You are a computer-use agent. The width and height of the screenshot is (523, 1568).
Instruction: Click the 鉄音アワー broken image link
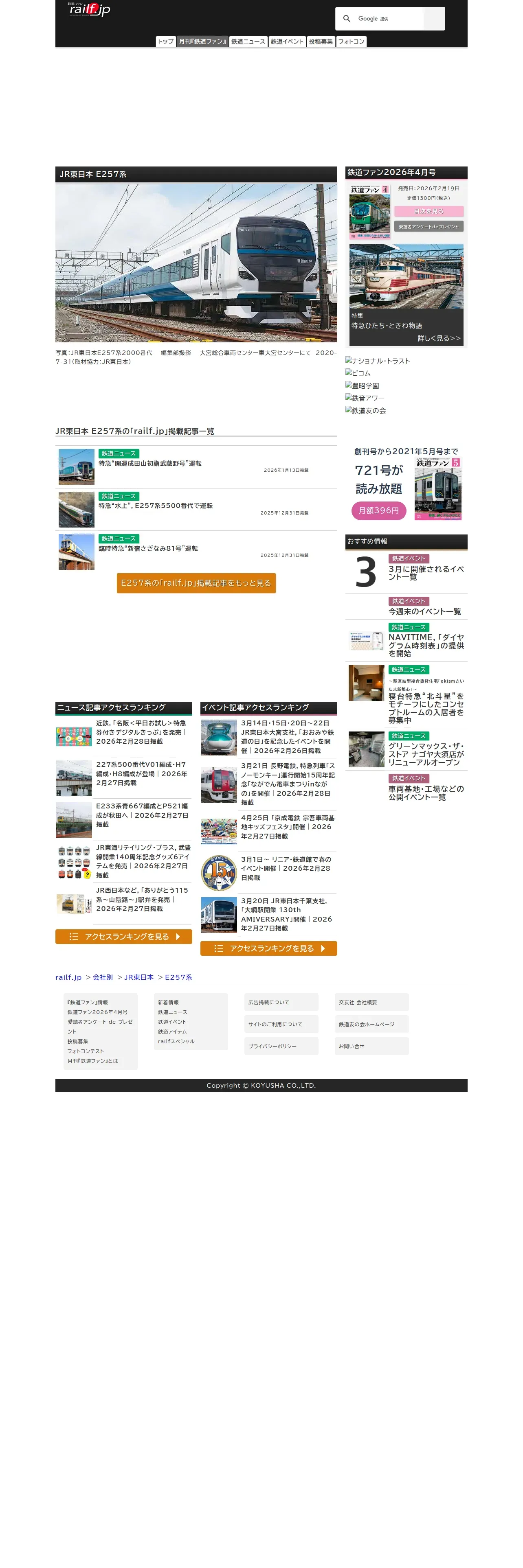click(365, 398)
